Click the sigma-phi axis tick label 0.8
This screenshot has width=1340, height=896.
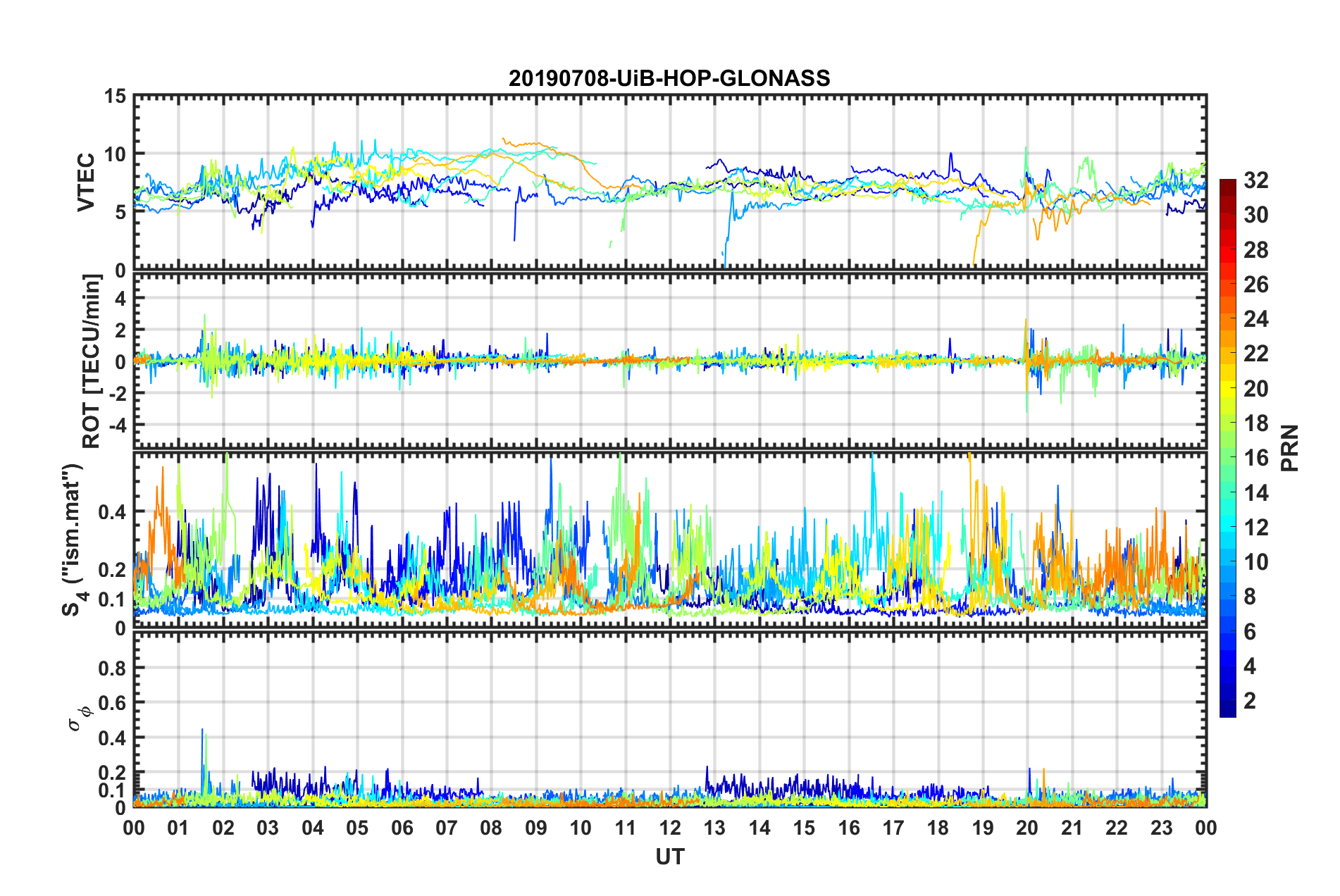tap(112, 668)
